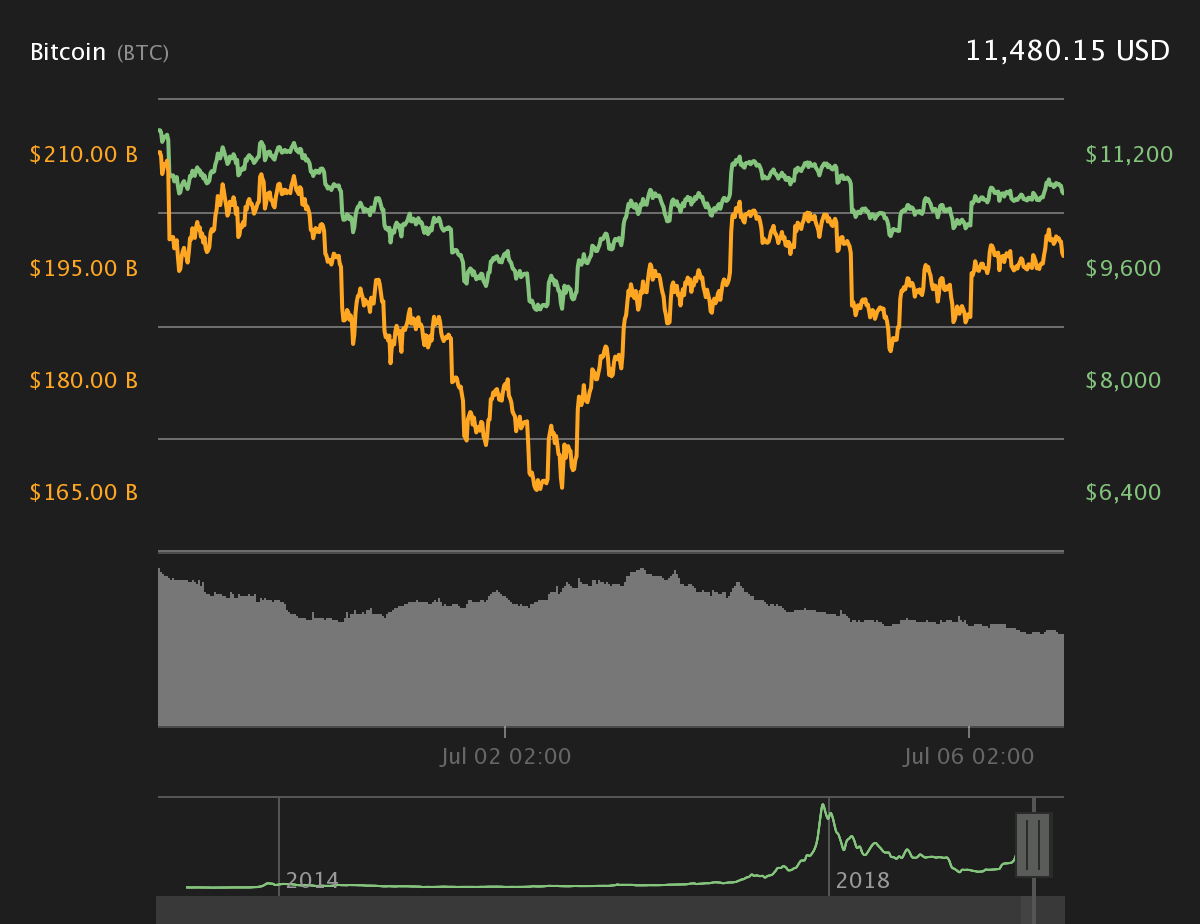Click the 2014 marker in the navigator

[312, 881]
